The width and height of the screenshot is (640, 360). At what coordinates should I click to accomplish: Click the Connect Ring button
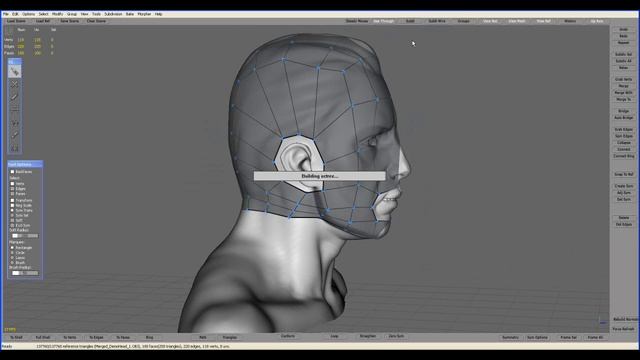pyautogui.click(x=623, y=156)
